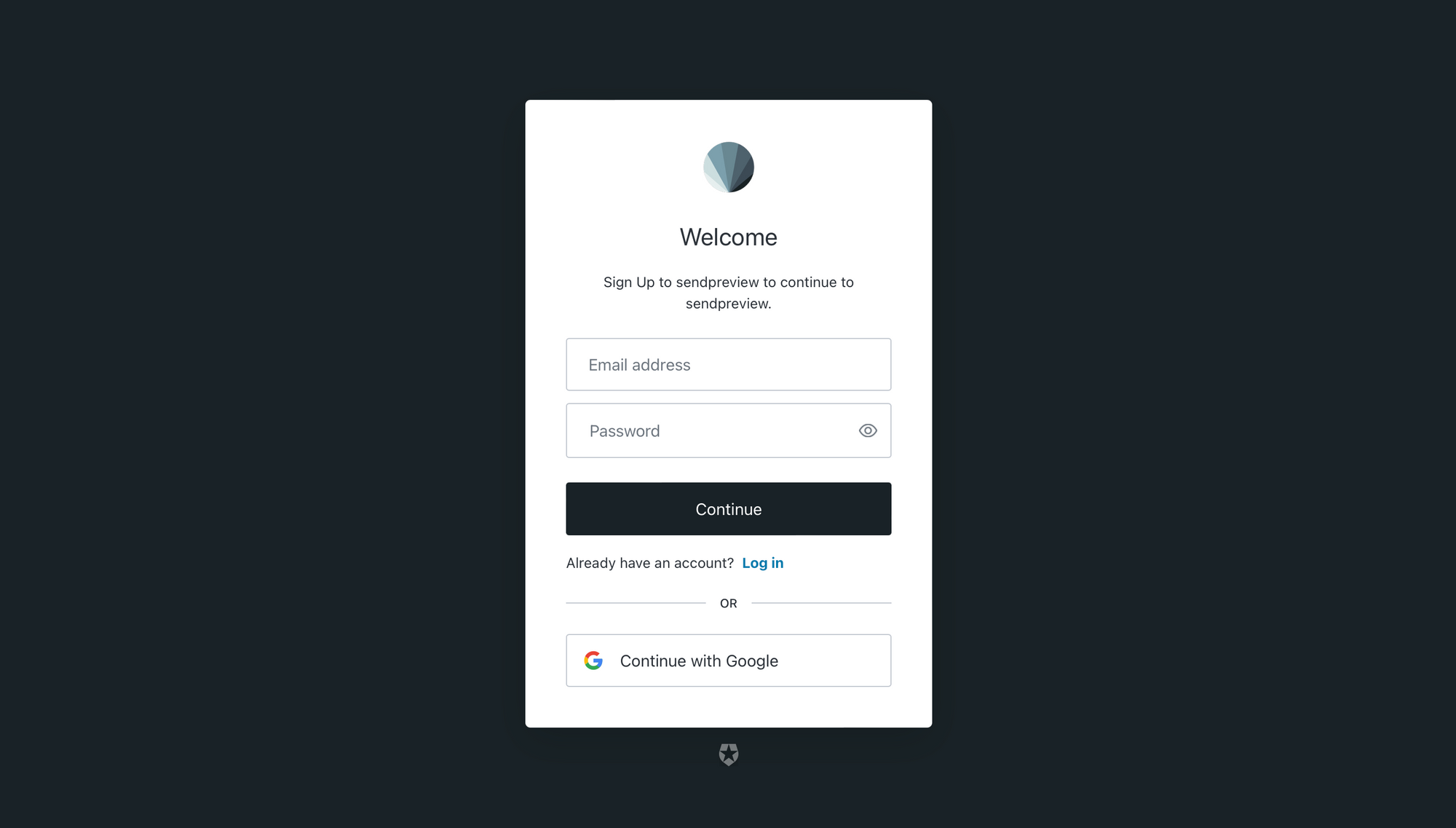This screenshot has height=828, width=1456.
Task: Click the Log in link
Action: pos(763,562)
